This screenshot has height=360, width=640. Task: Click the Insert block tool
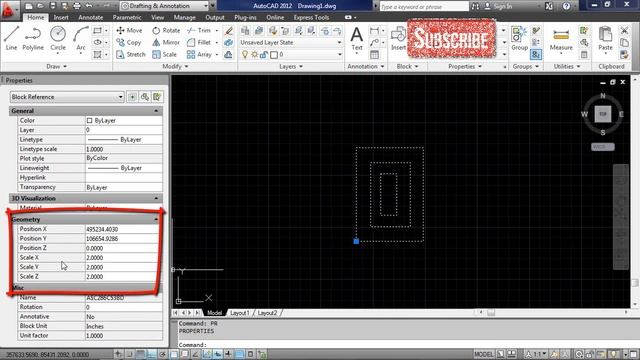point(398,39)
